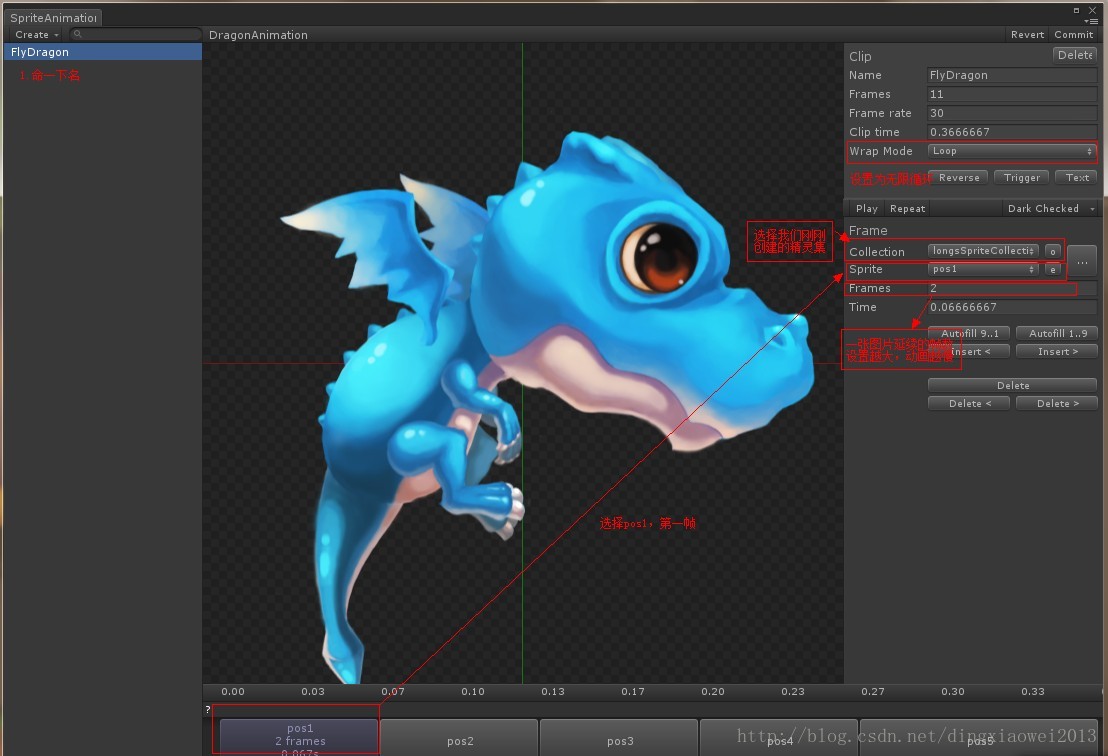Viewport: 1108px width, 756px height.
Task: Open the Sprite pos1 dropdown
Action: [983, 269]
